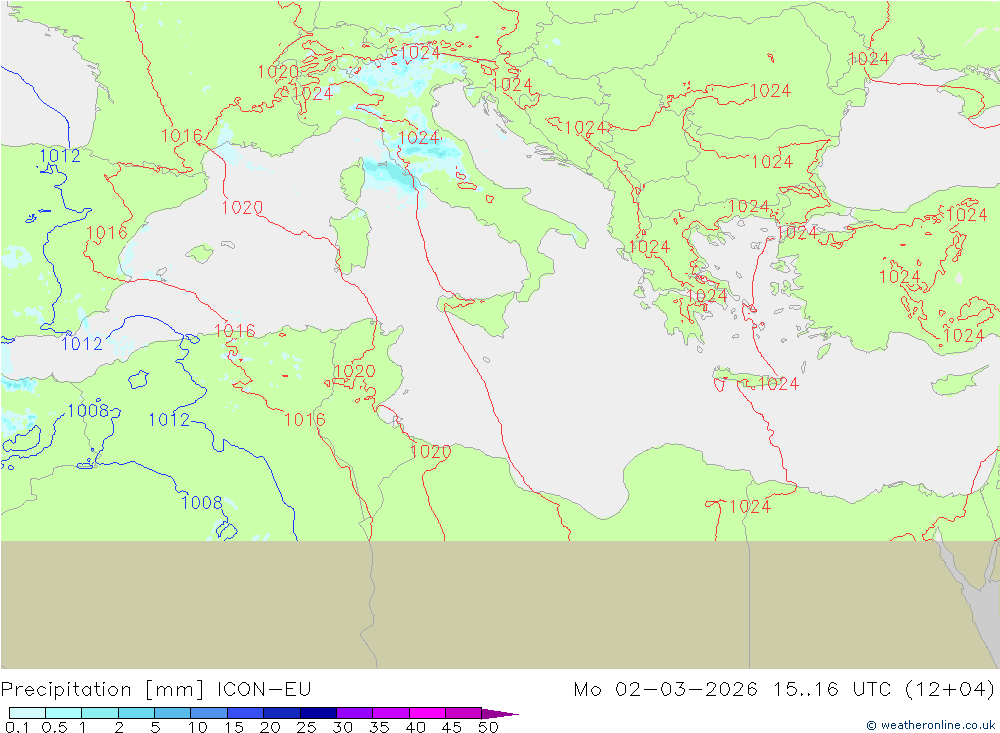Click the 0.1–0.5 mm palest cyan legend swatch

pos(27,713)
